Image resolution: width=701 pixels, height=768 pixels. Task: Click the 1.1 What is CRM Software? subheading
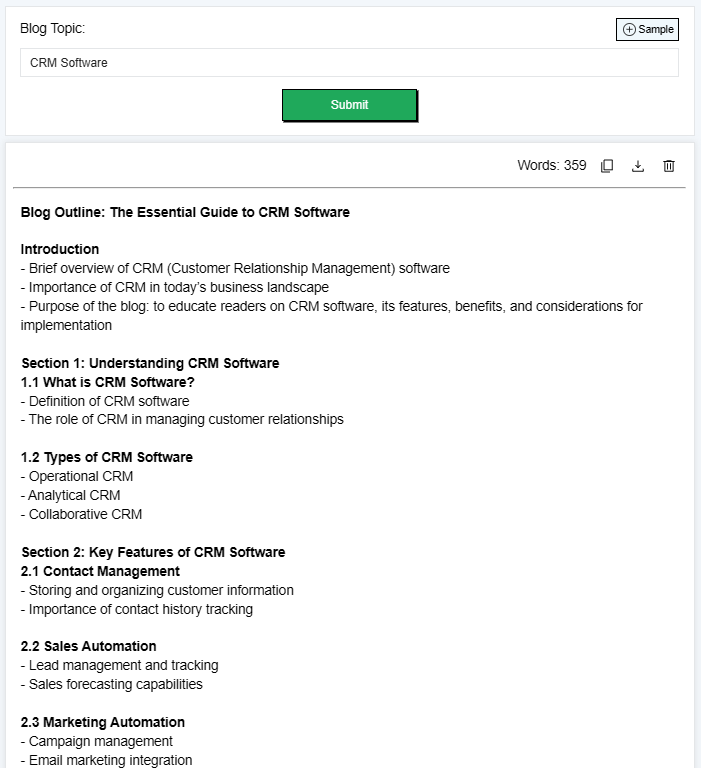tap(108, 382)
